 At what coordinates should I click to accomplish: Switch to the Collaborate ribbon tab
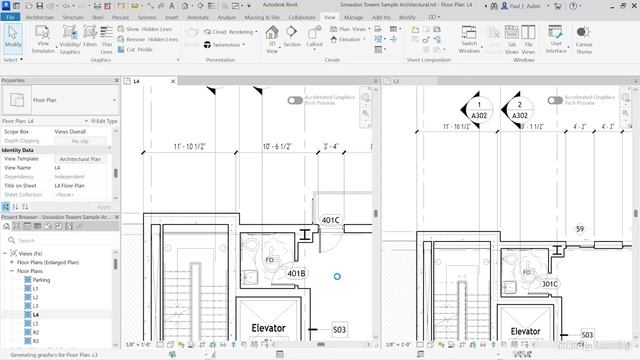(x=302, y=17)
